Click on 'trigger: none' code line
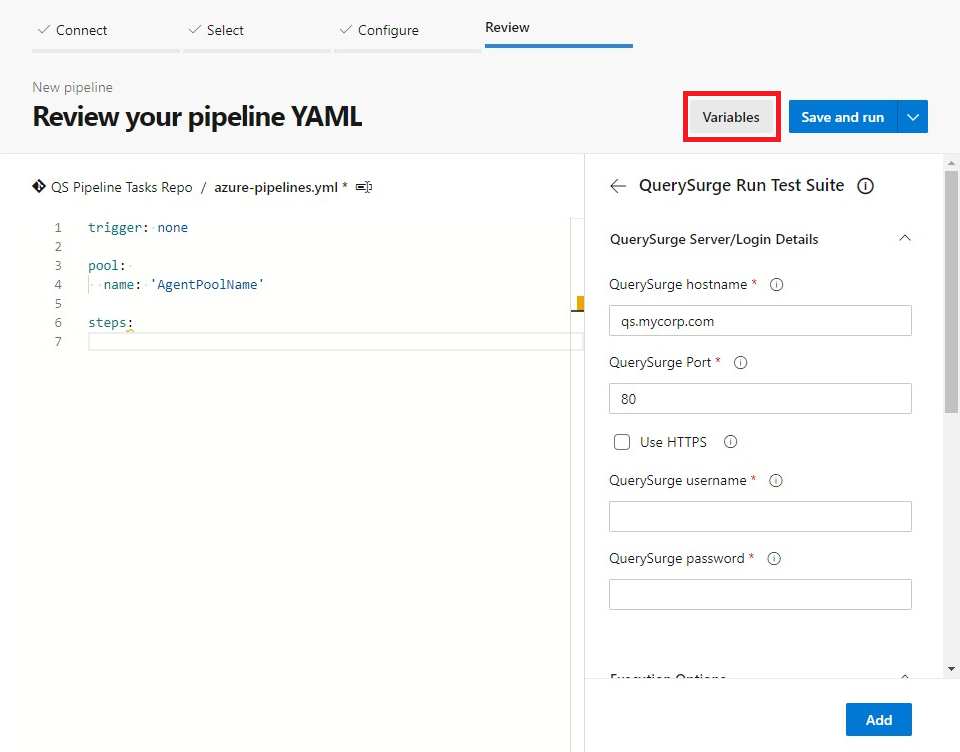The height and width of the screenshot is (752, 960). click(x=138, y=228)
